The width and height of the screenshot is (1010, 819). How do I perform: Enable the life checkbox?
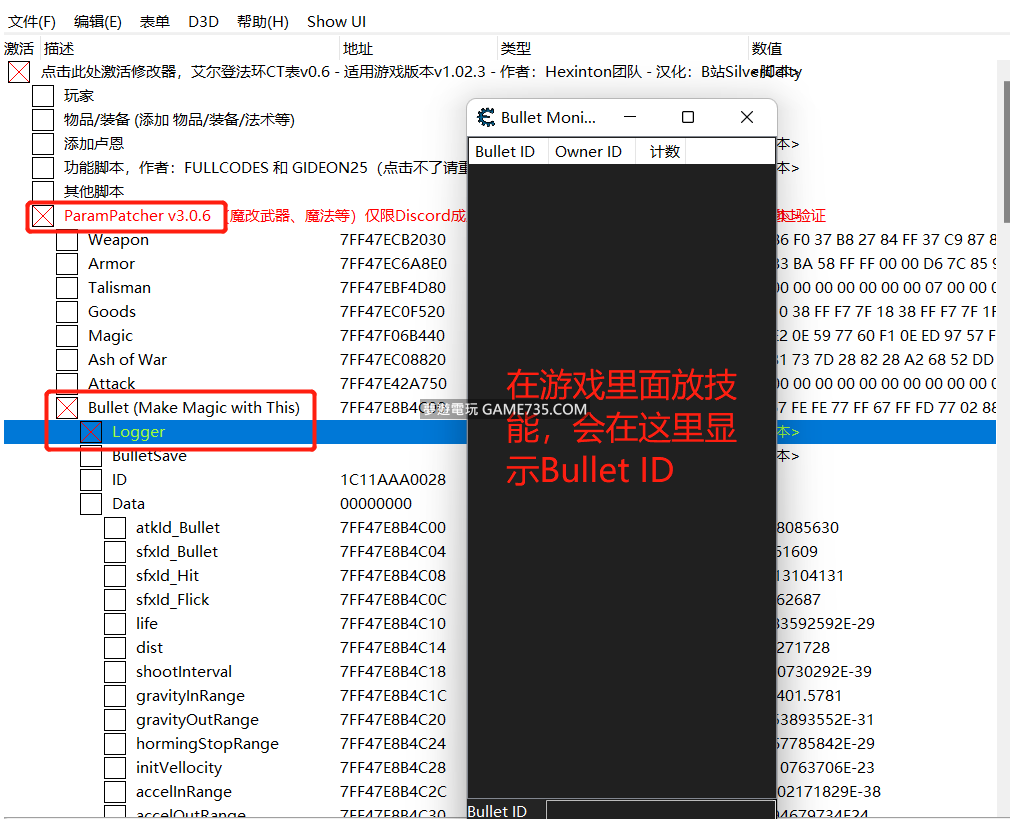115,624
